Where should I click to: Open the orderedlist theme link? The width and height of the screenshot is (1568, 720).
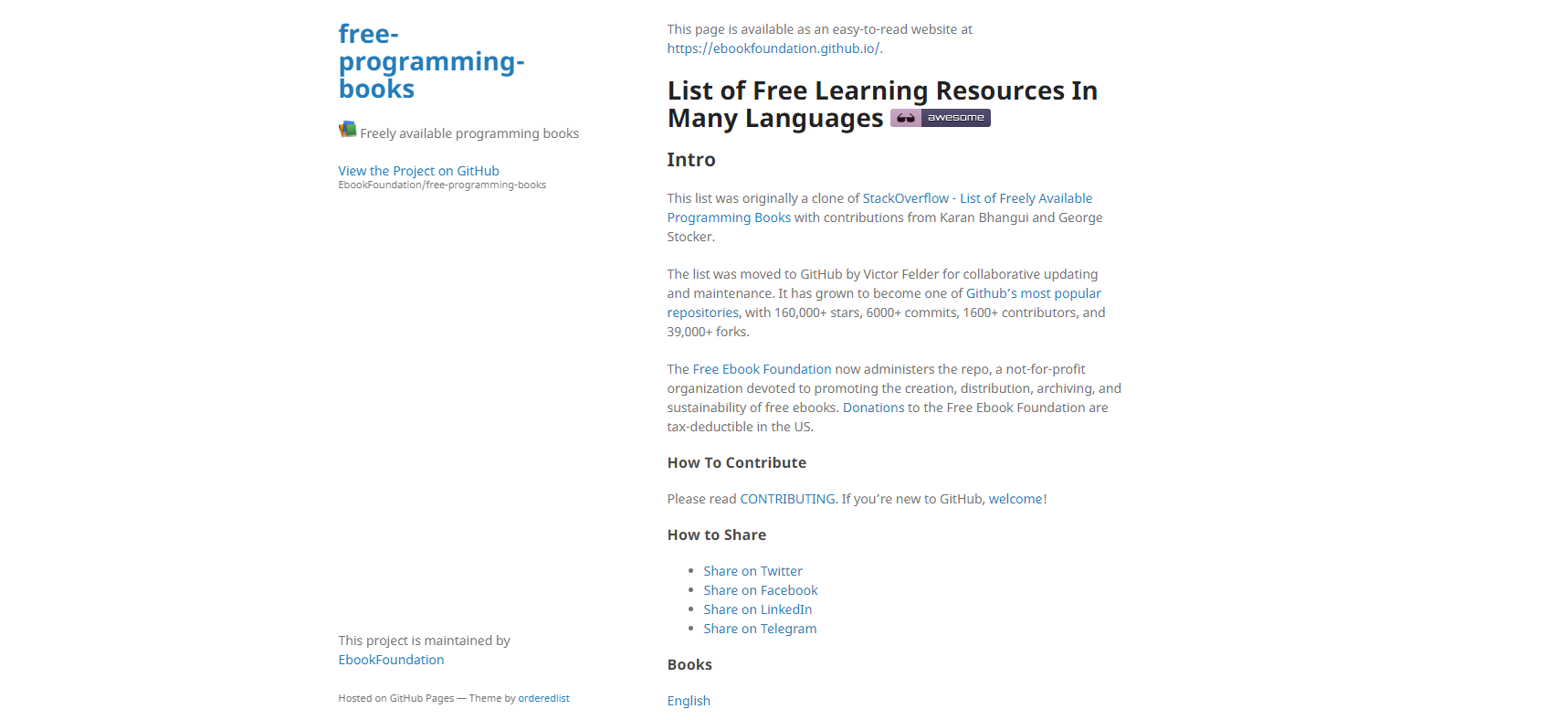(543, 698)
